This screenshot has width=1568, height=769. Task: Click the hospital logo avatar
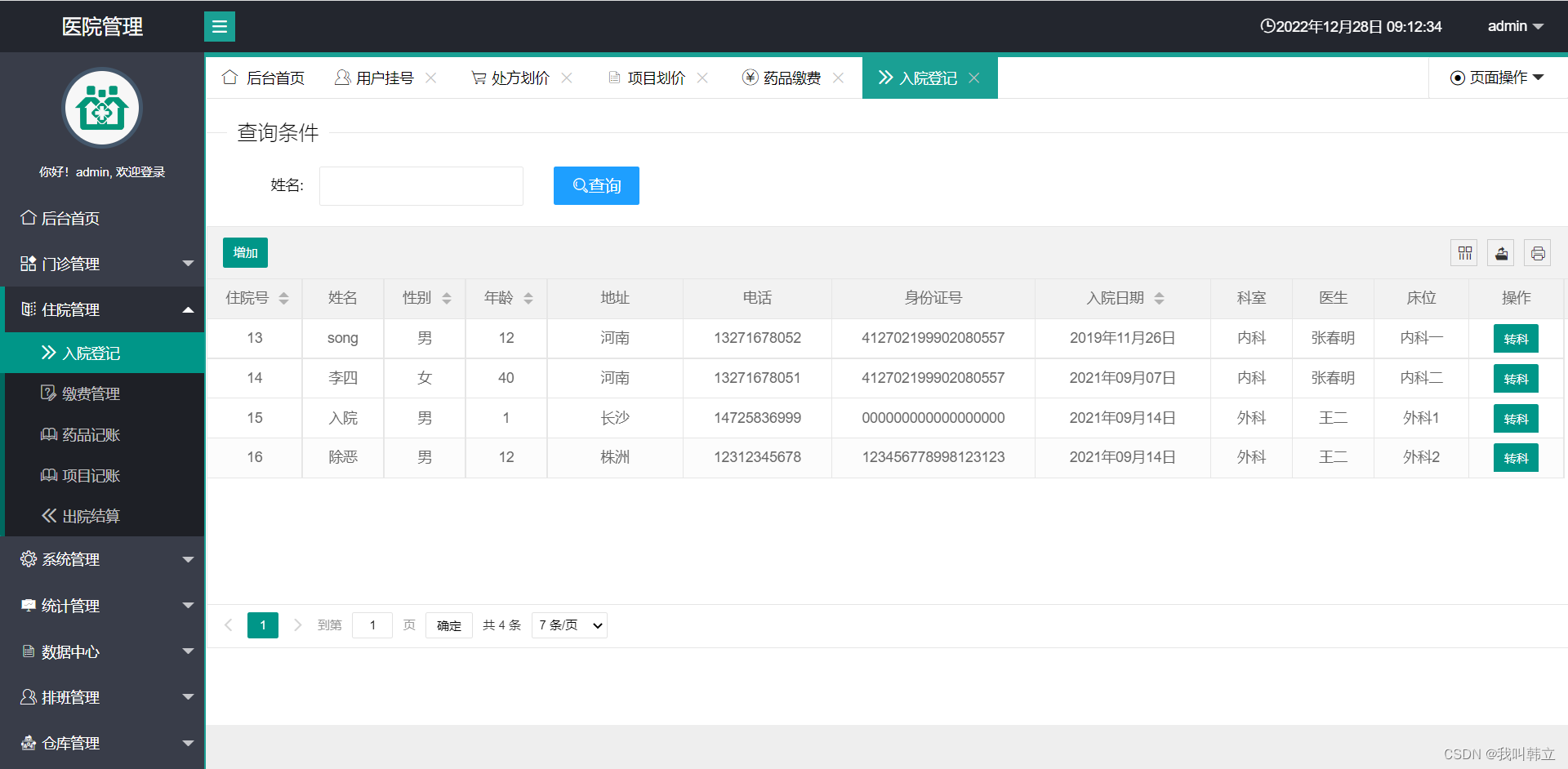102,108
